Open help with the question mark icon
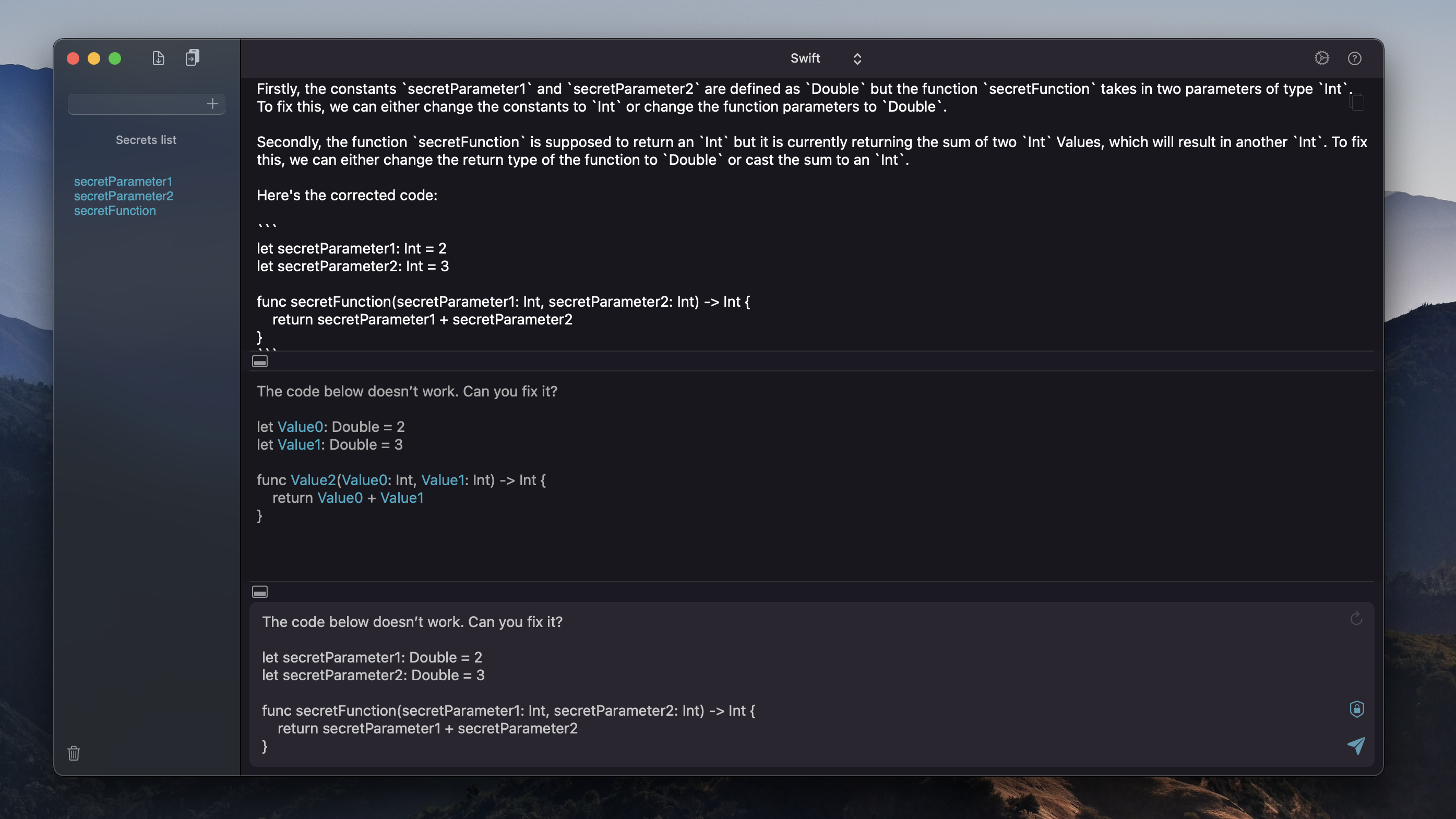This screenshot has height=819, width=1456. [1355, 58]
